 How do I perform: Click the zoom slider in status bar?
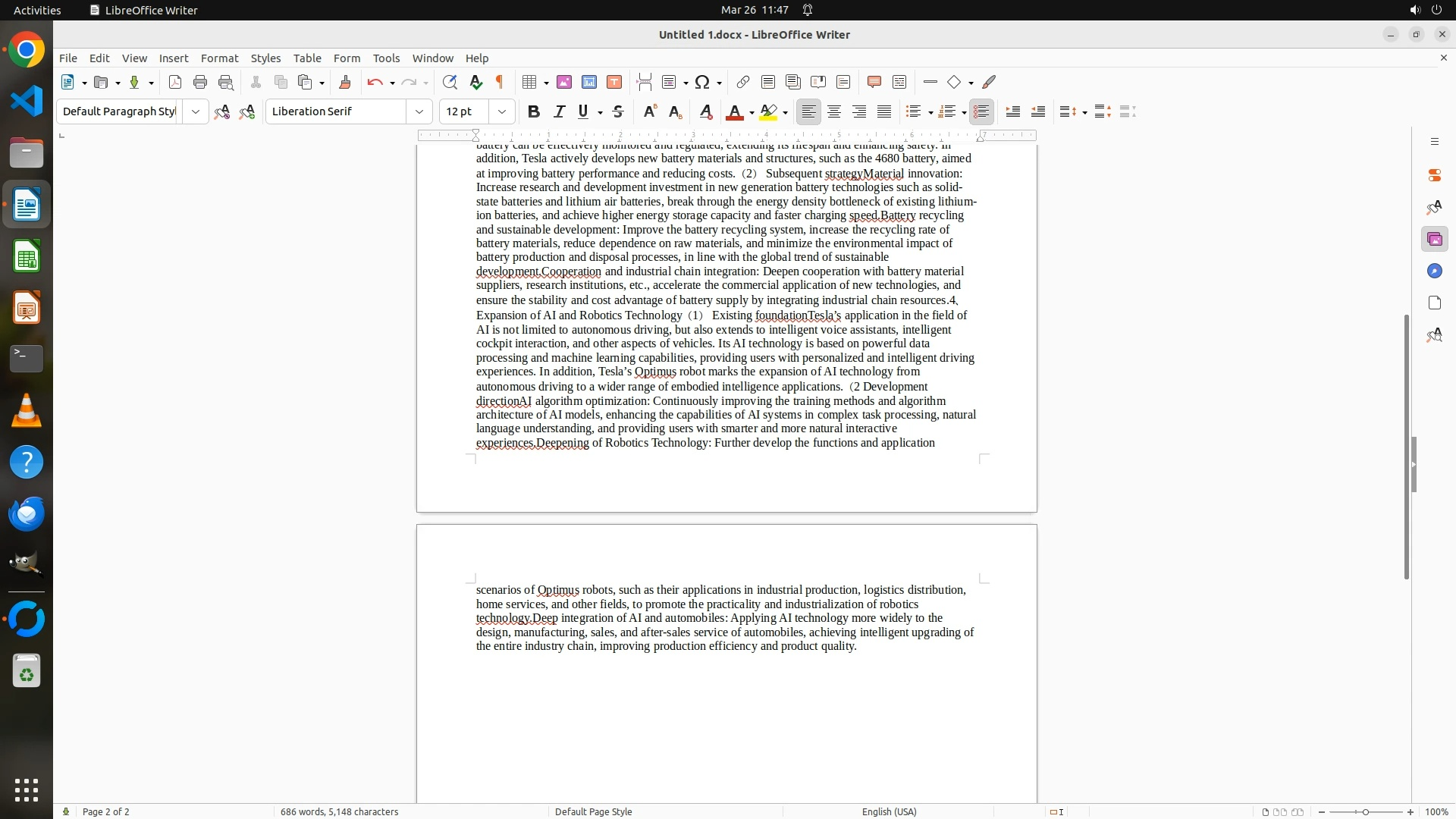(1366, 811)
